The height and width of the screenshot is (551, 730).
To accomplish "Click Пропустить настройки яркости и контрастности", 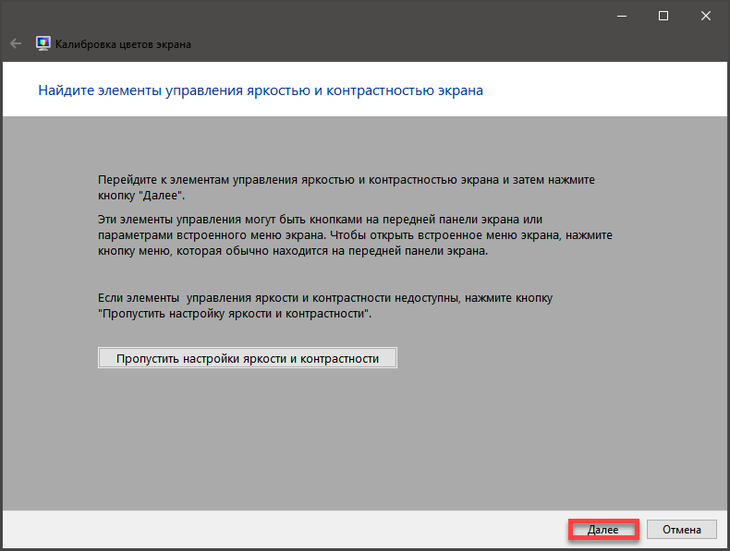I will [248, 358].
